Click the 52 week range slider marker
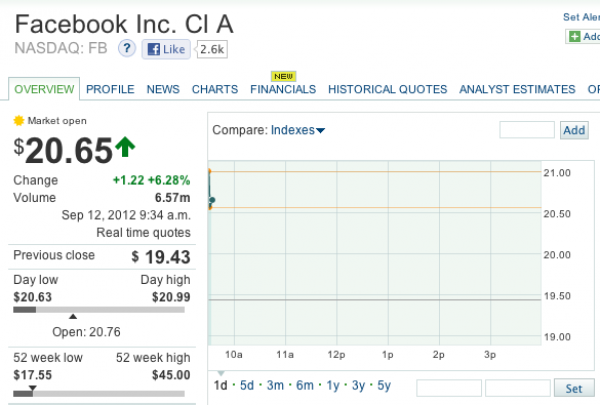The height and width of the screenshot is (405, 600). pyautogui.click(x=32, y=386)
